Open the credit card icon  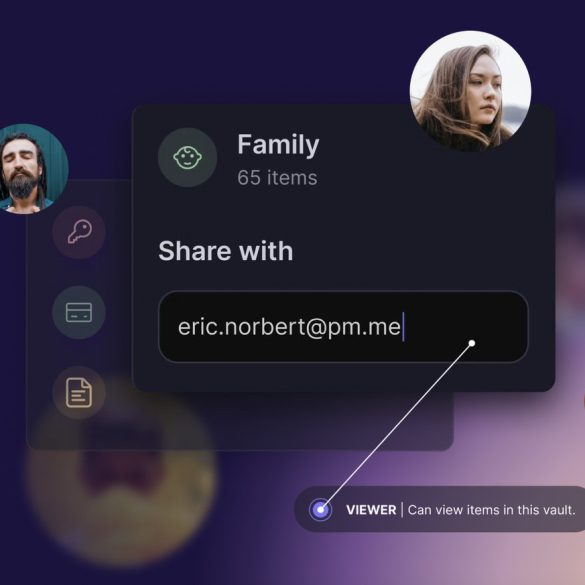coord(79,312)
